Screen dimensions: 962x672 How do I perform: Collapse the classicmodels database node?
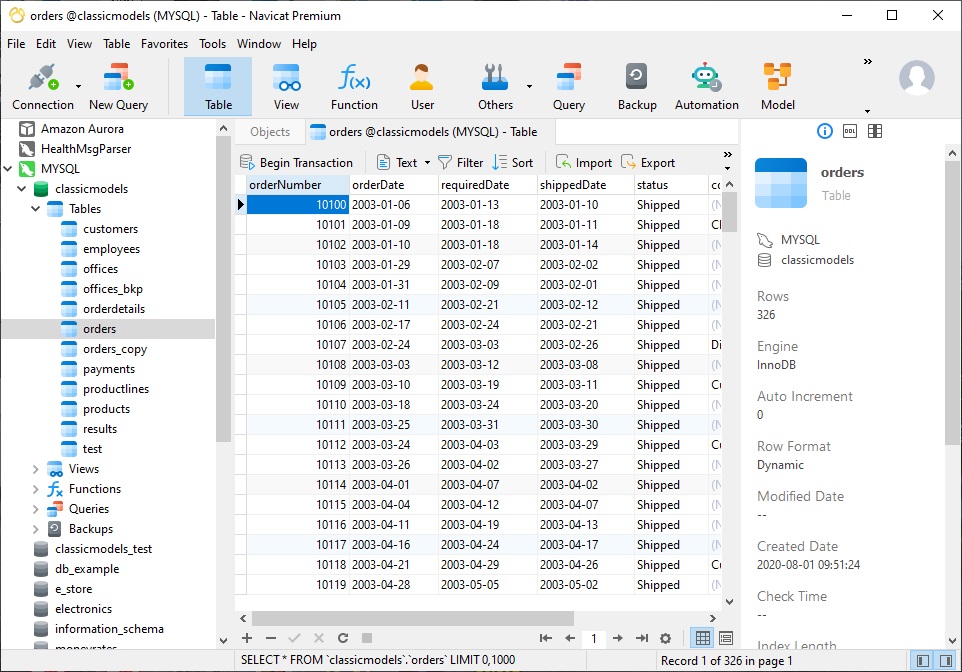click(21, 188)
